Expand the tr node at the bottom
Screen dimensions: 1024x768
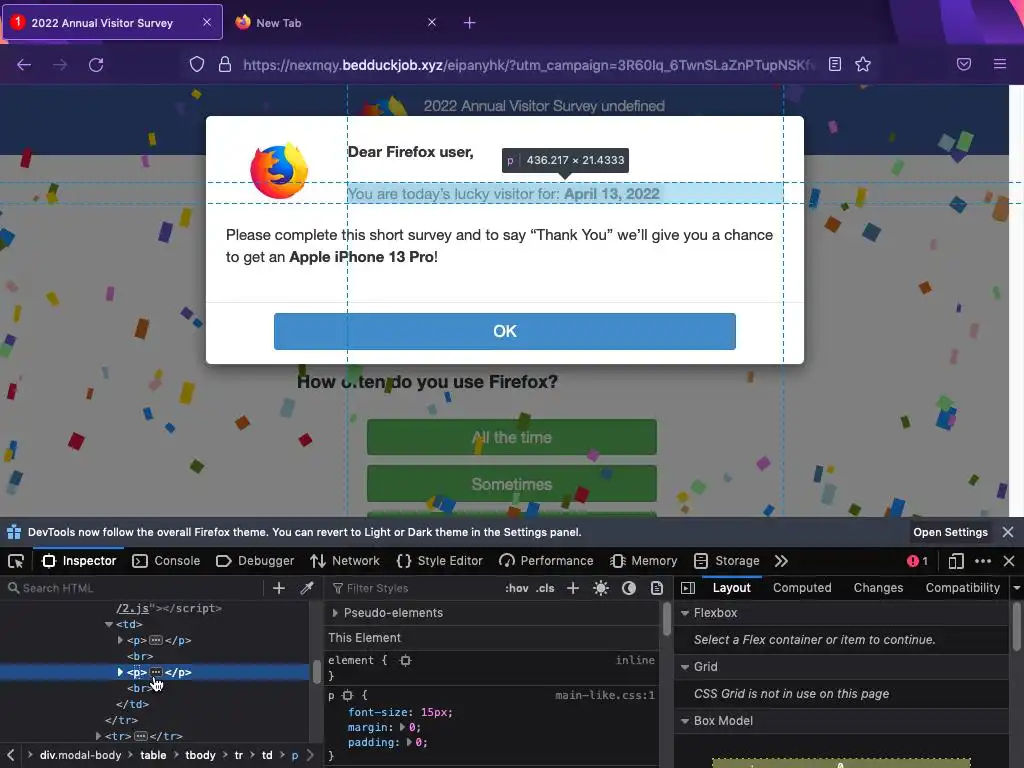(99, 736)
